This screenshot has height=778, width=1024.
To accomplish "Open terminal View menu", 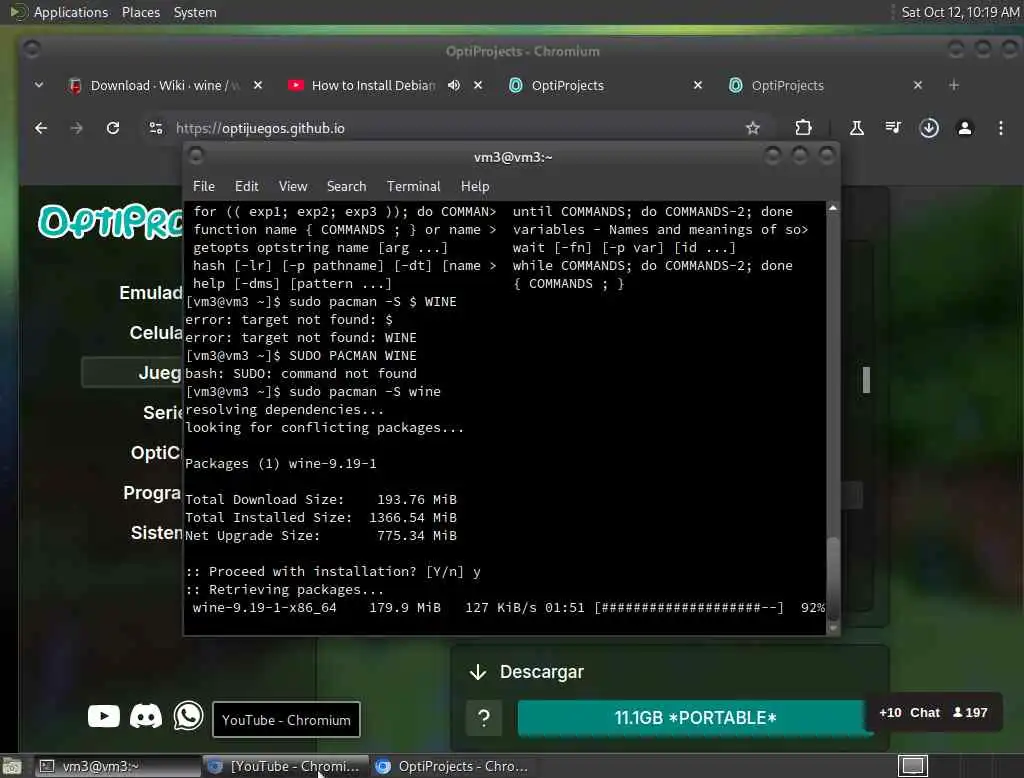I will coord(293,186).
